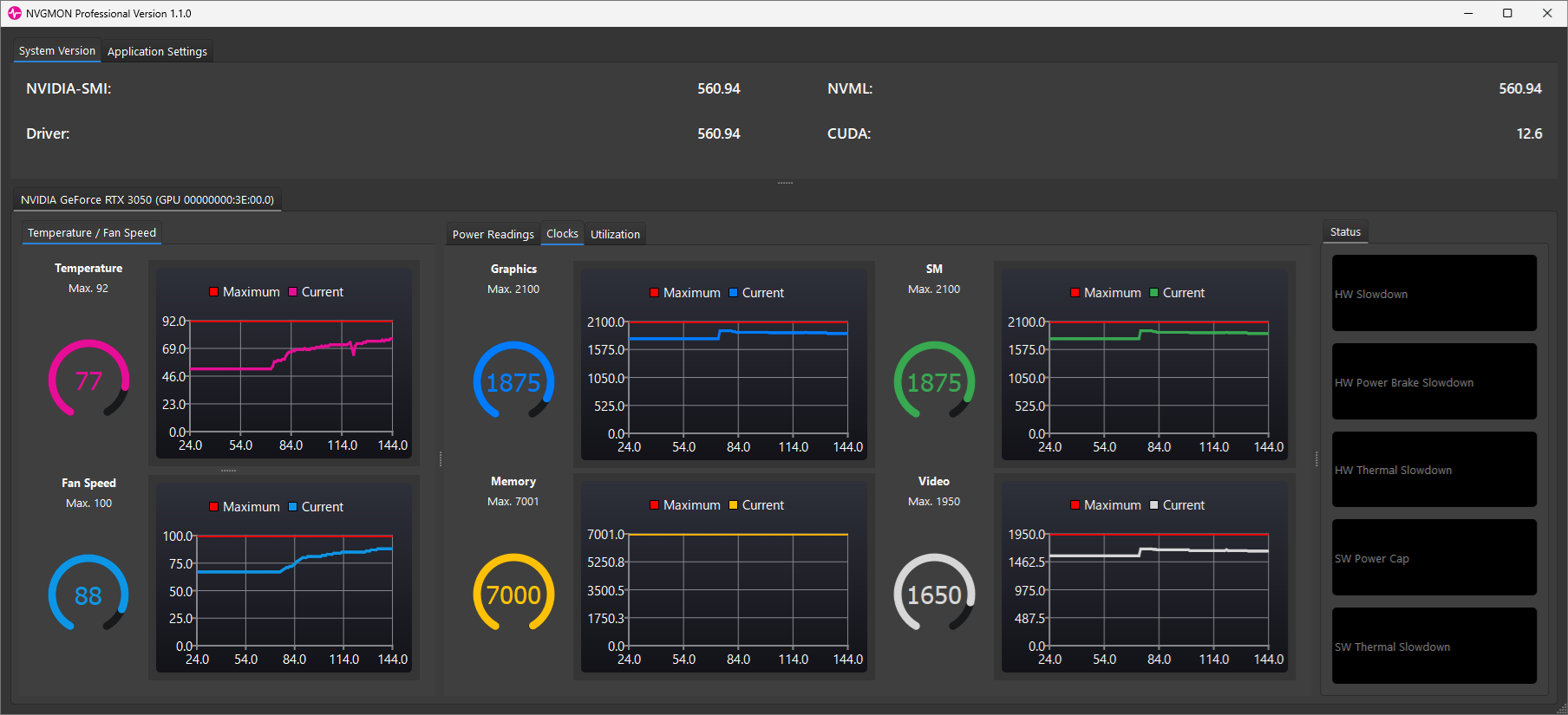Viewport: 1568px width, 715px height.
Task: Click the Graphics clock gauge showing 1875
Action: (513, 381)
